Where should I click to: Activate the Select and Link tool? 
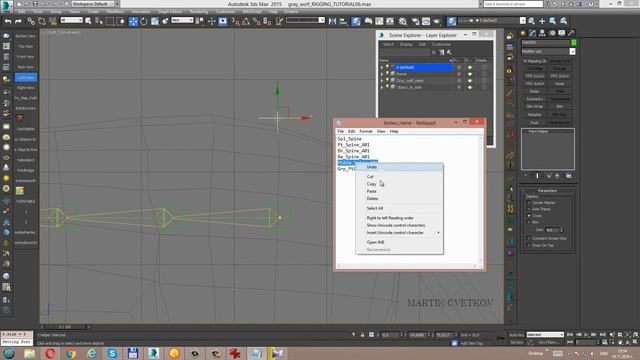point(31,21)
